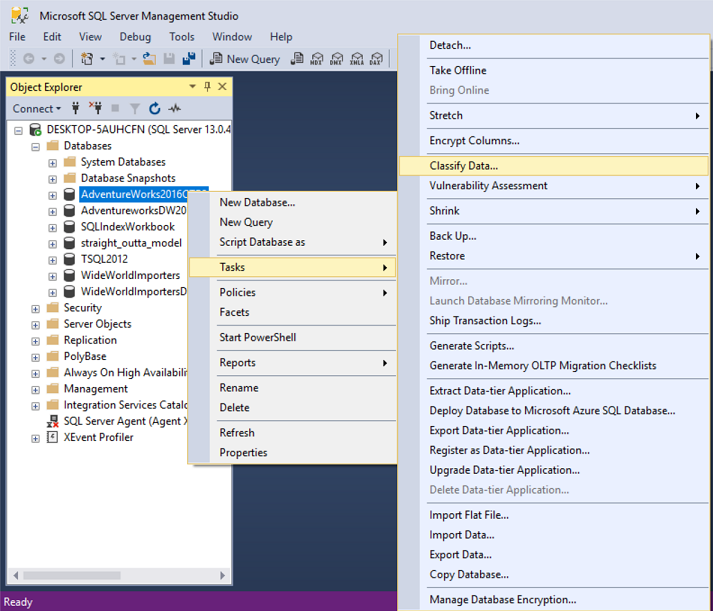
Task: Refresh Object Explorer with the circular arrow
Action: pos(155,108)
